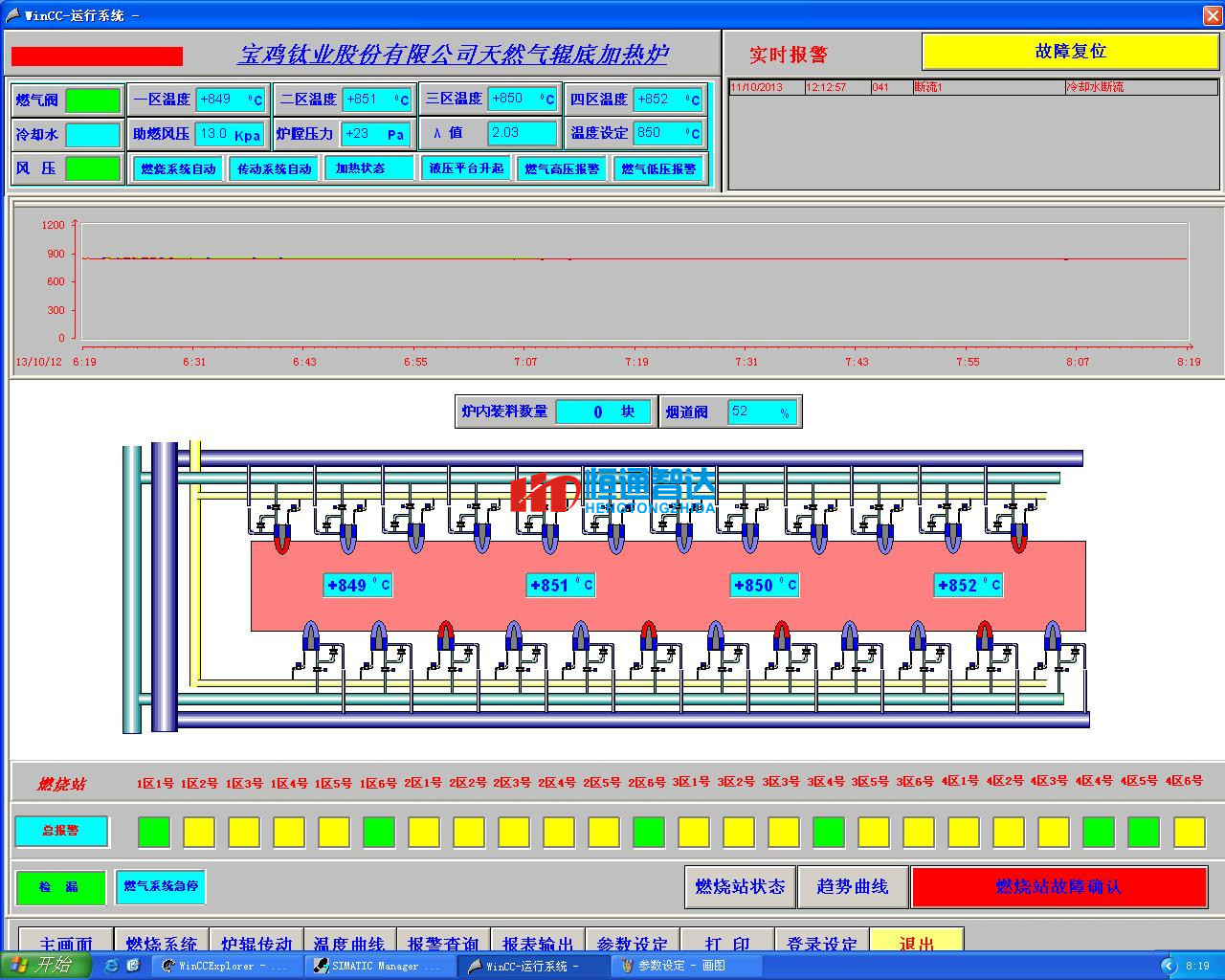Open the 燃烧站状态 view

[x=740, y=886]
